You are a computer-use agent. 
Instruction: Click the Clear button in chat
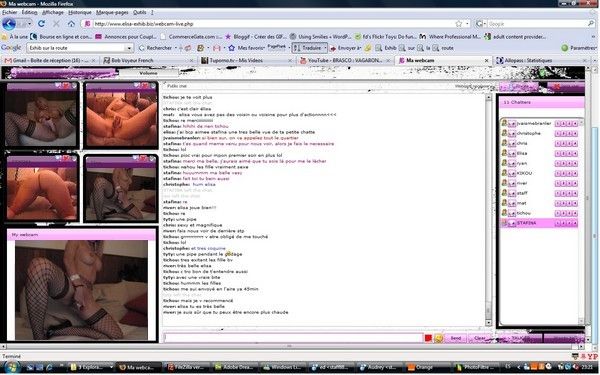point(479,338)
